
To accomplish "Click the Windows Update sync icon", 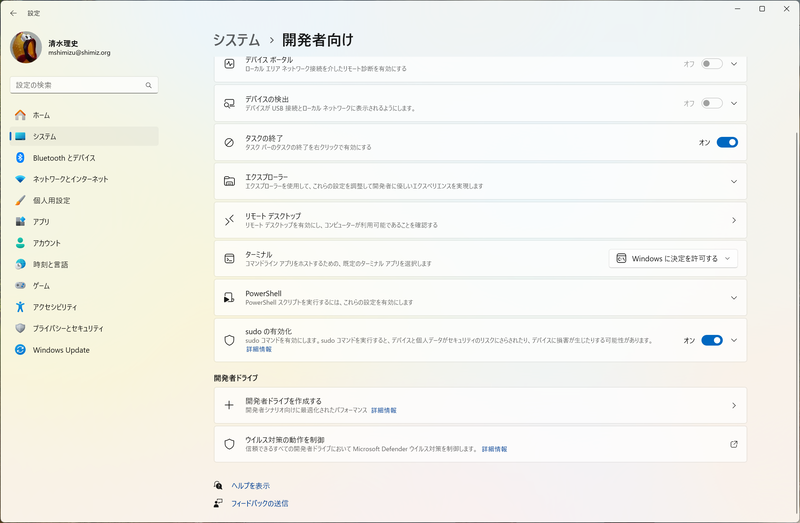I will pyautogui.click(x=20, y=350).
